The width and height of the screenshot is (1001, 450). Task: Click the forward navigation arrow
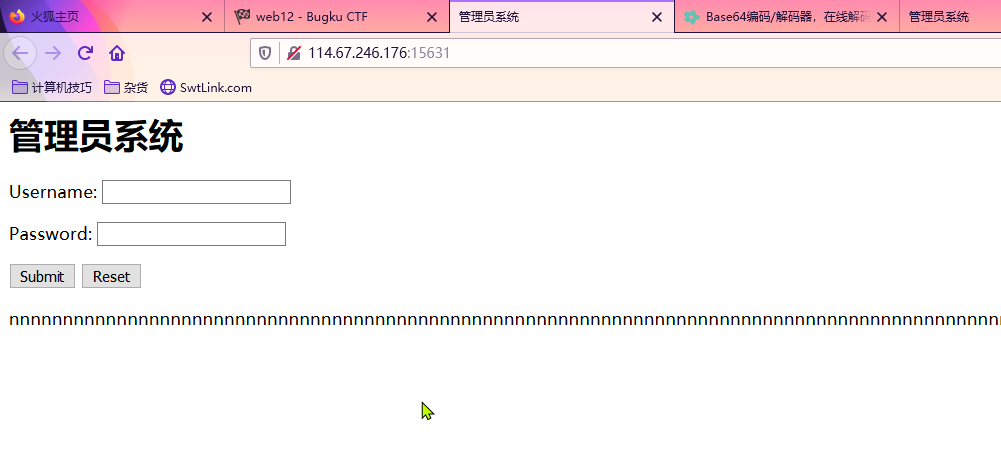tap(53, 53)
